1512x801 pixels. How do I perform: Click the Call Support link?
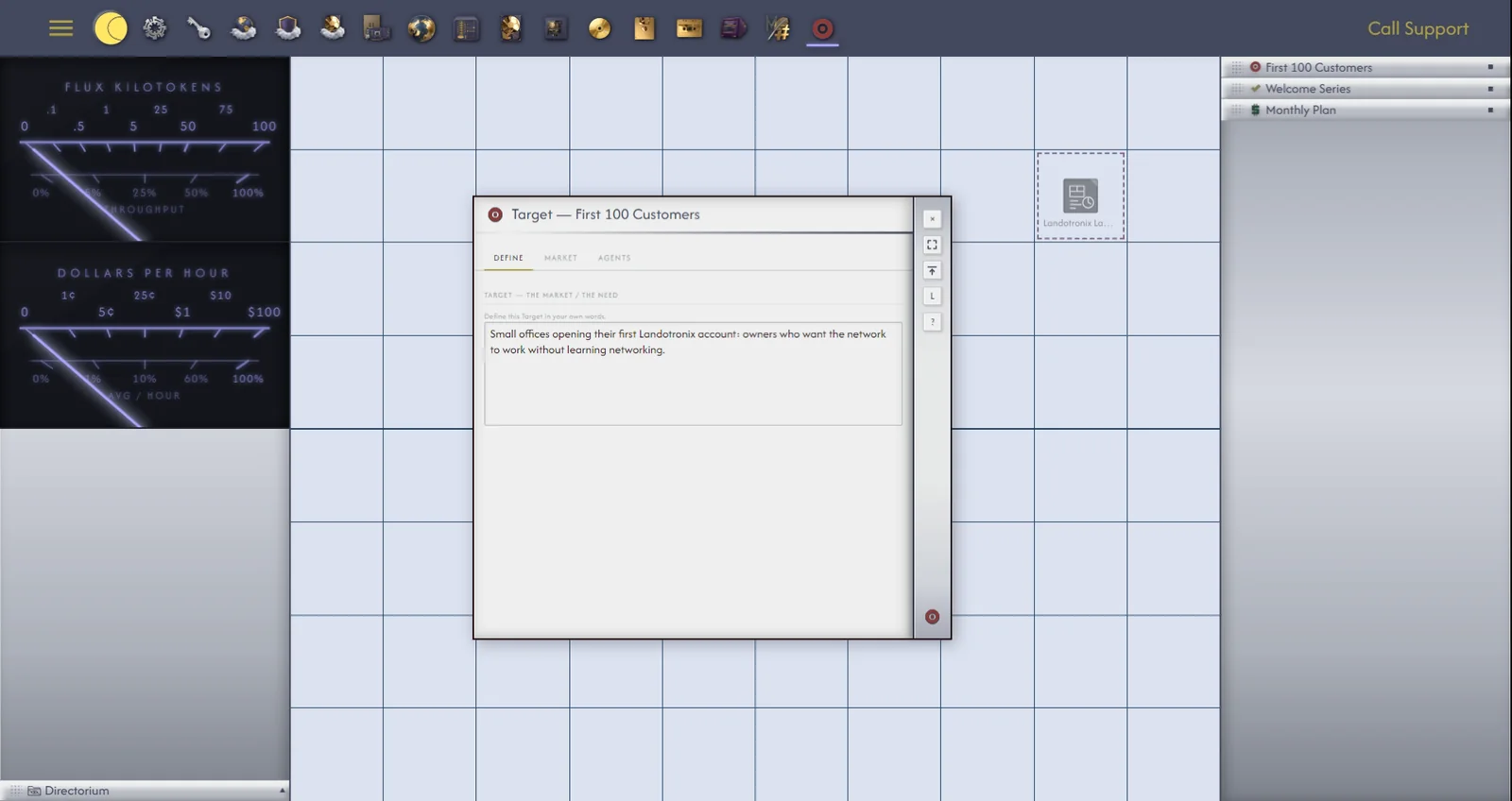tap(1417, 28)
